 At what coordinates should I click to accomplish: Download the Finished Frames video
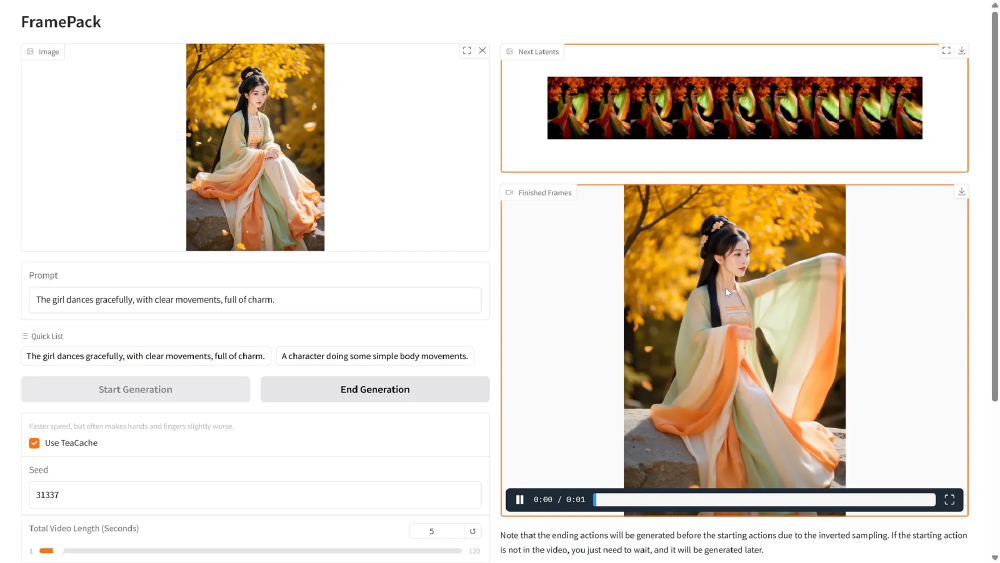pos(962,192)
